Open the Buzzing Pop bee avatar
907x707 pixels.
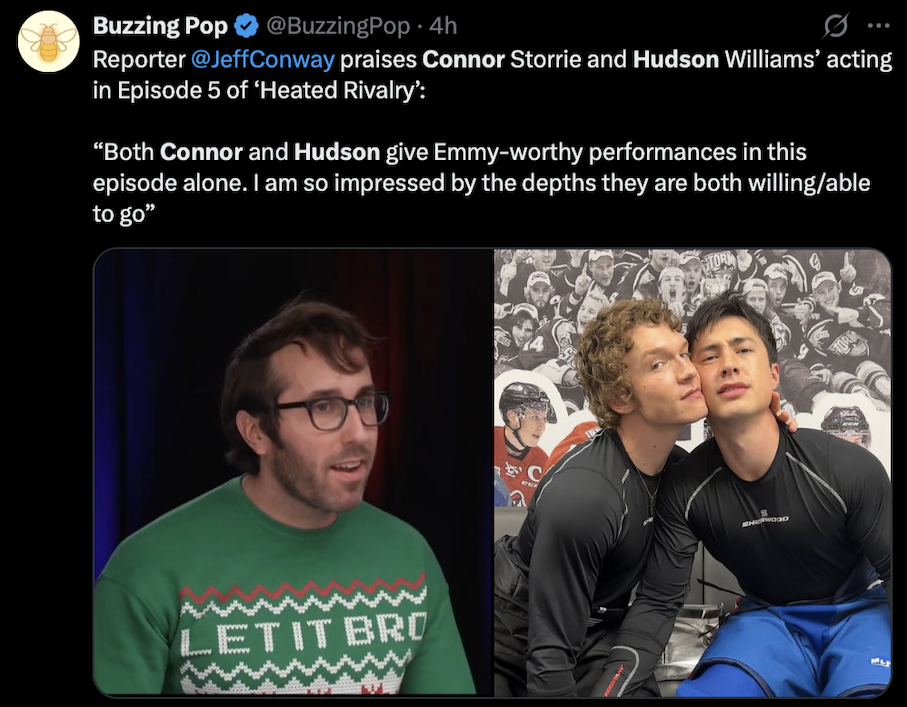[x=48, y=42]
